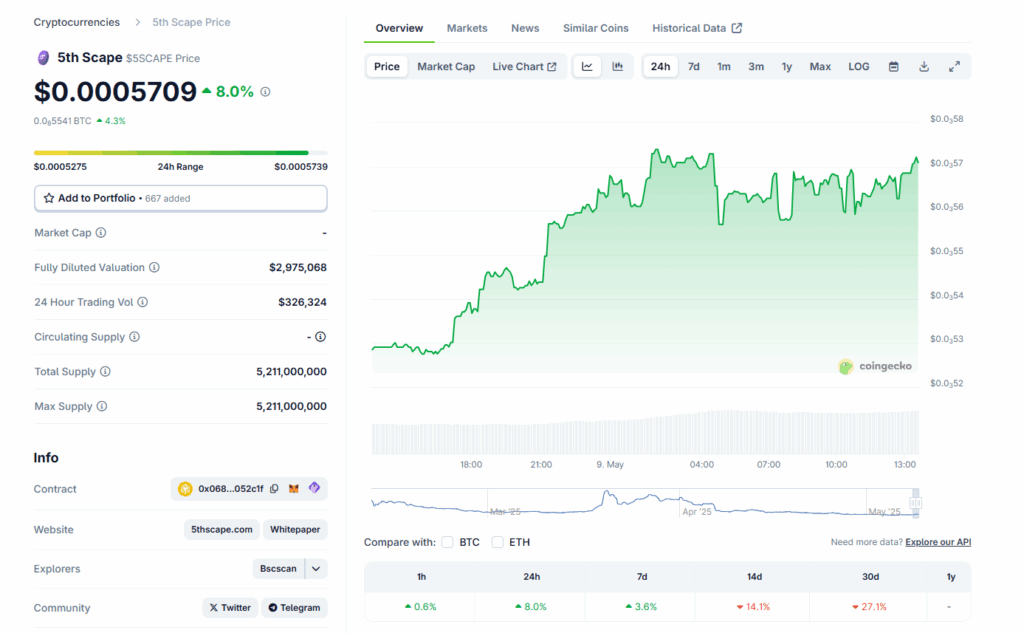Open the Similar Coins tab
1024x633 pixels.
(x=596, y=28)
